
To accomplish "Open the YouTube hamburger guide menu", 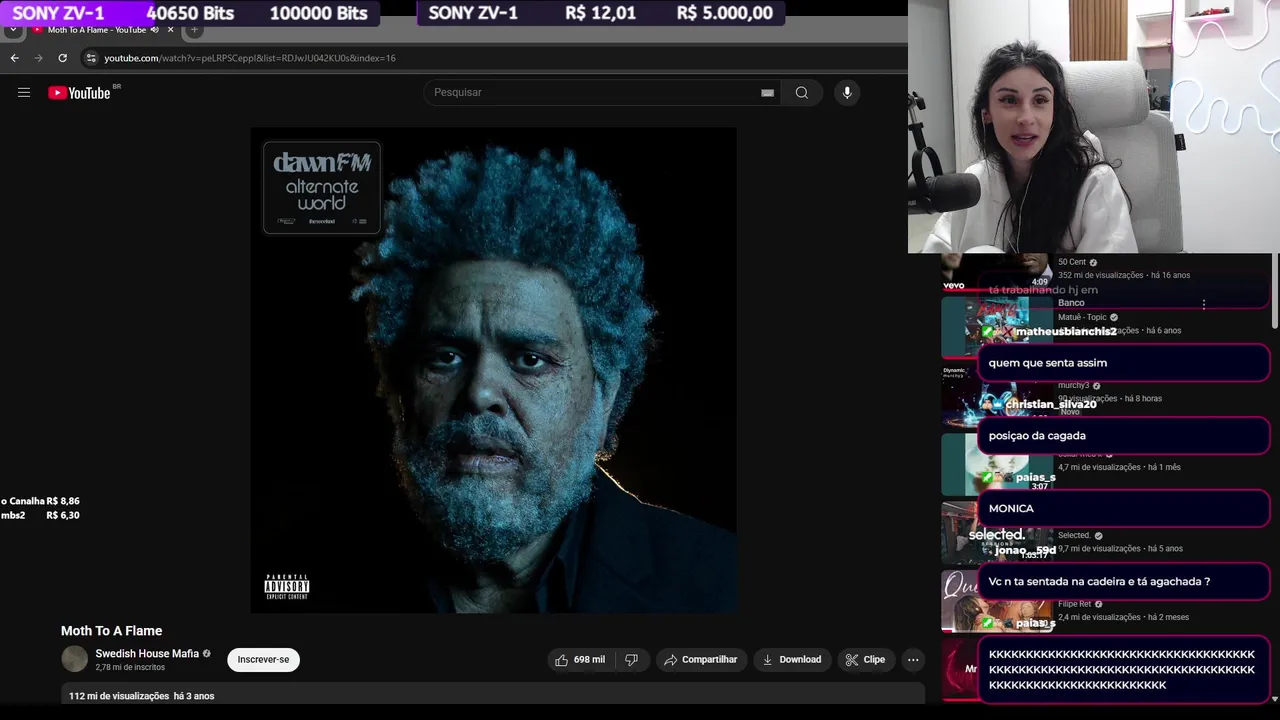I will (x=24, y=93).
